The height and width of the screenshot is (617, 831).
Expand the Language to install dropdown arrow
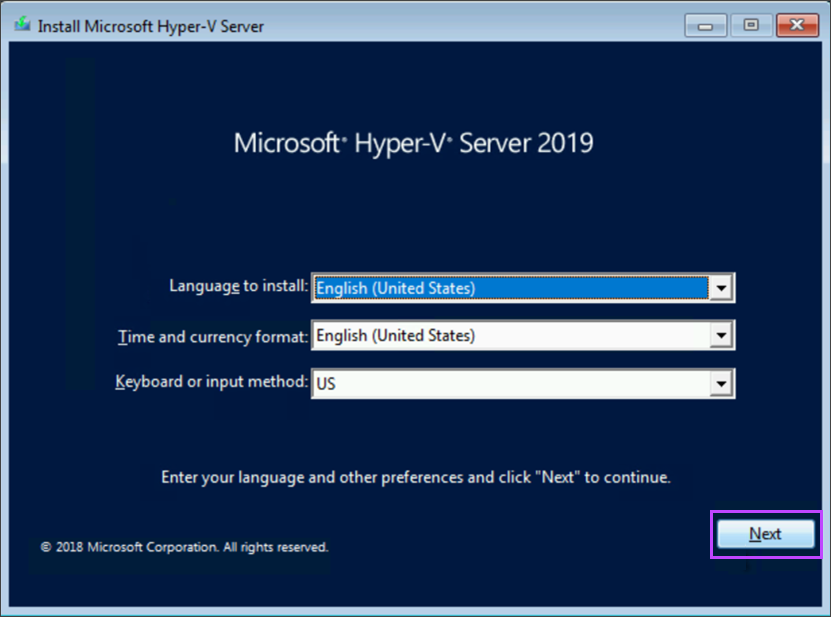pyautogui.click(x=721, y=288)
